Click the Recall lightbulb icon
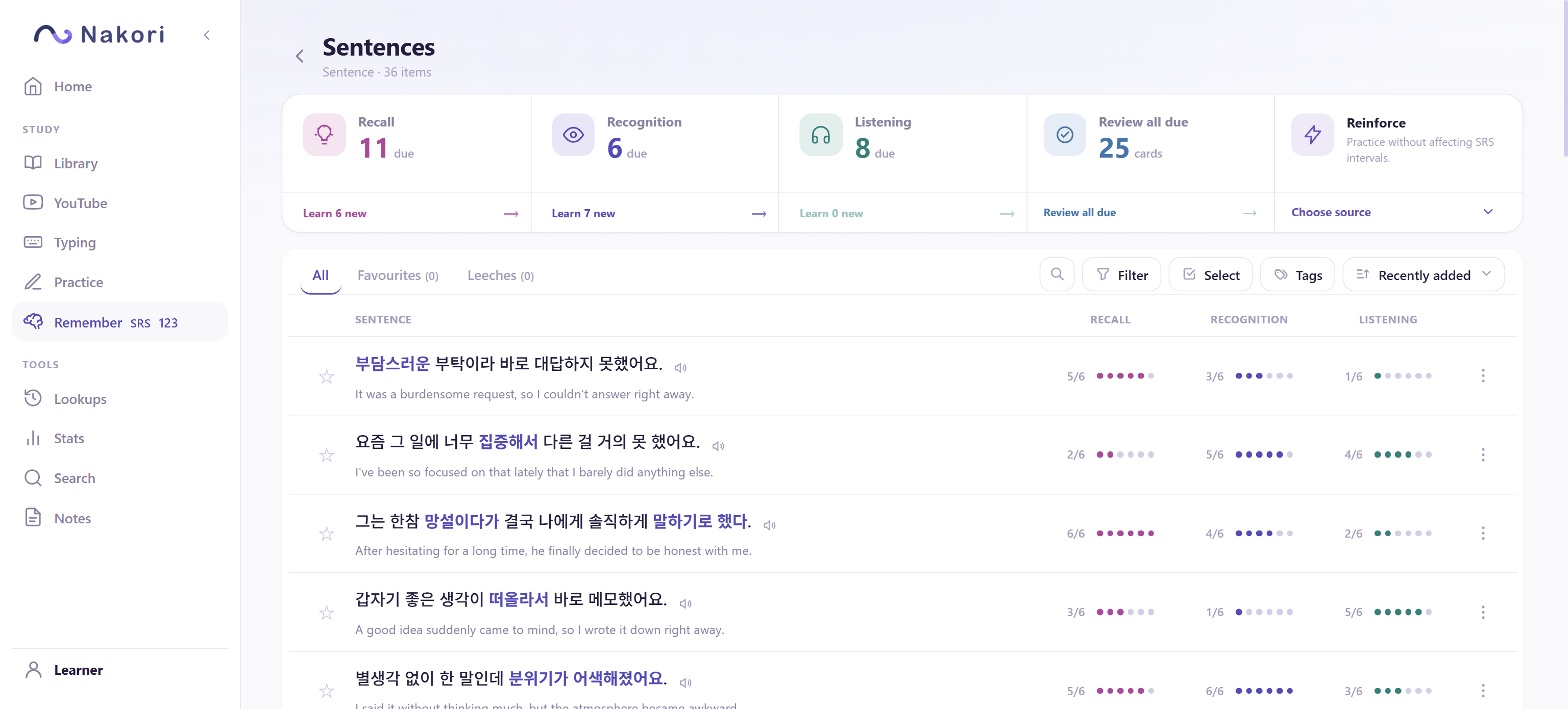 (325, 134)
